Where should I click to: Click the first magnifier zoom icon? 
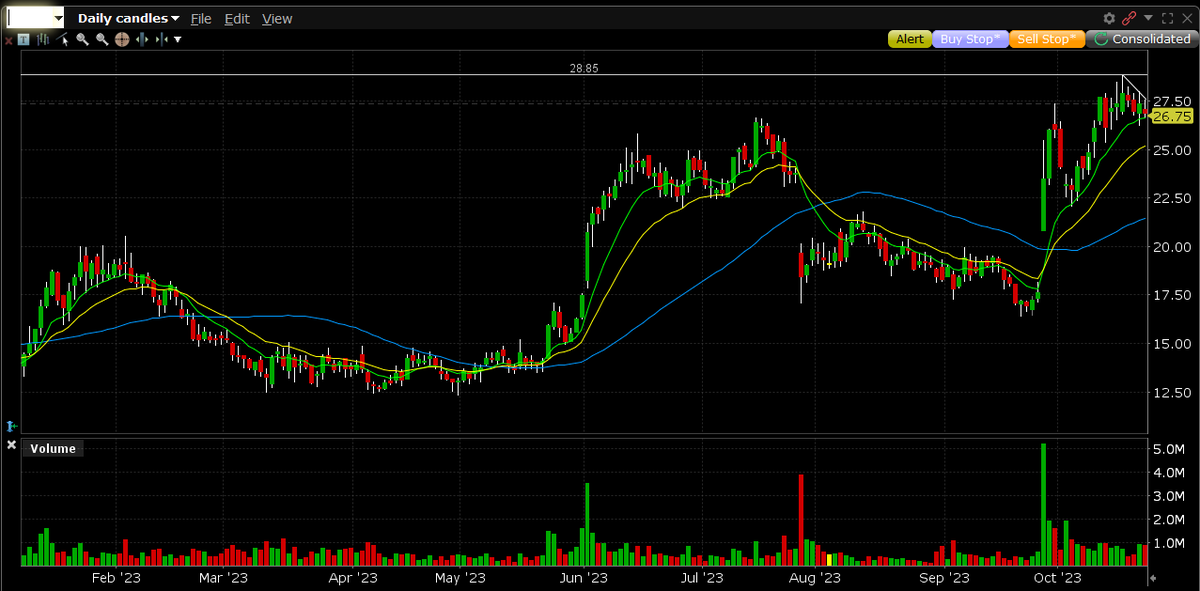(x=82, y=40)
